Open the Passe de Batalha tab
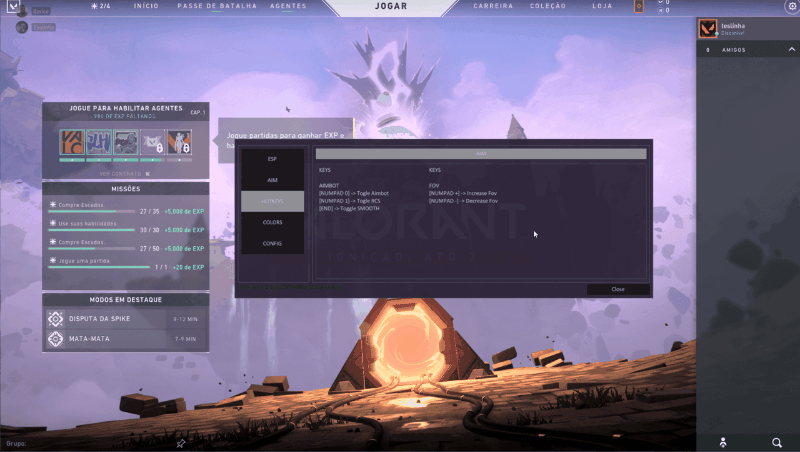This screenshot has width=800, height=452. click(x=217, y=6)
